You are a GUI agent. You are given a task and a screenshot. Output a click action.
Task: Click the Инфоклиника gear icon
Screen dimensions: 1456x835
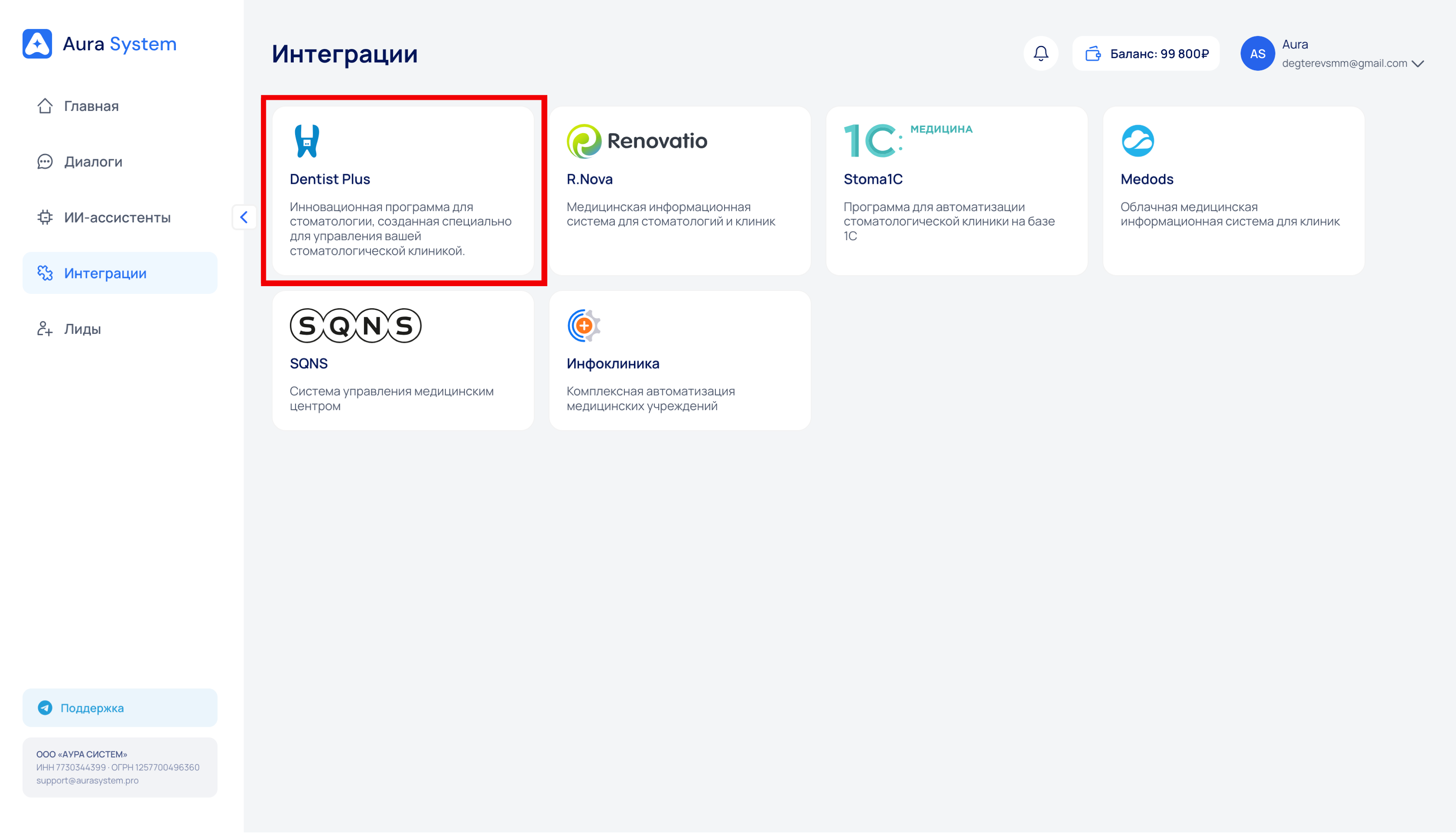[x=584, y=326]
